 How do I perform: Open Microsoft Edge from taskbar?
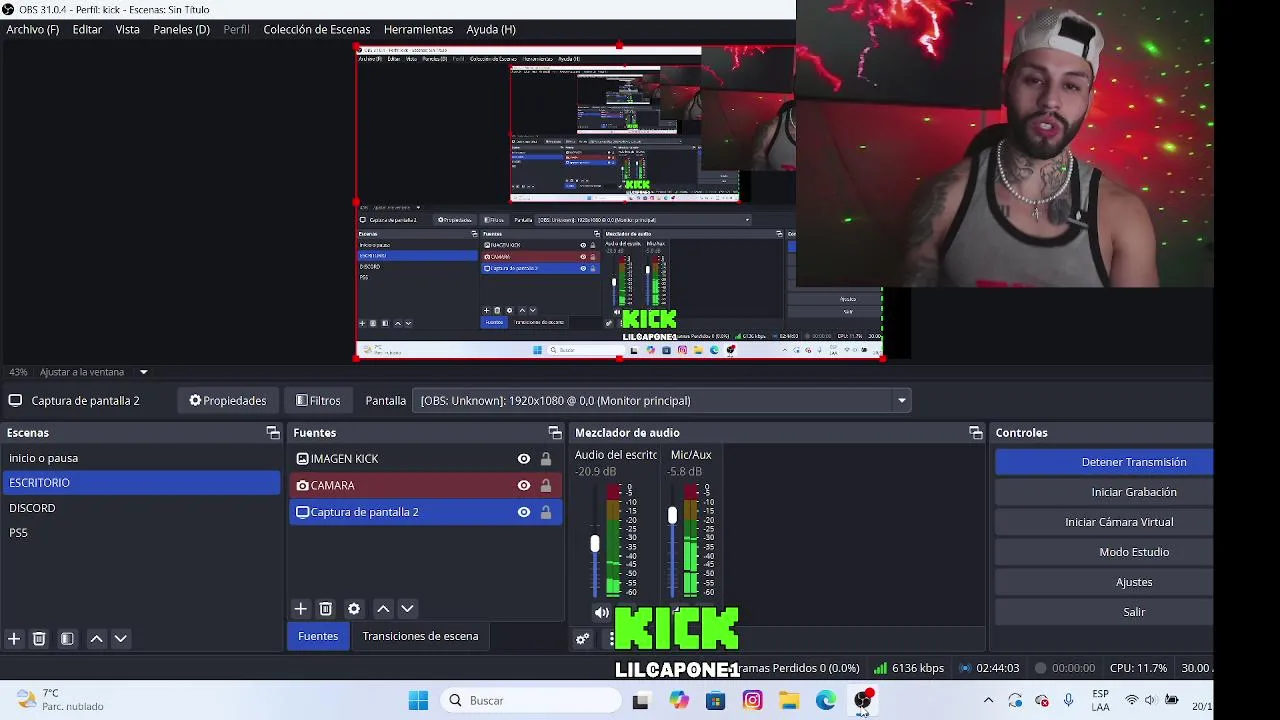coord(826,701)
